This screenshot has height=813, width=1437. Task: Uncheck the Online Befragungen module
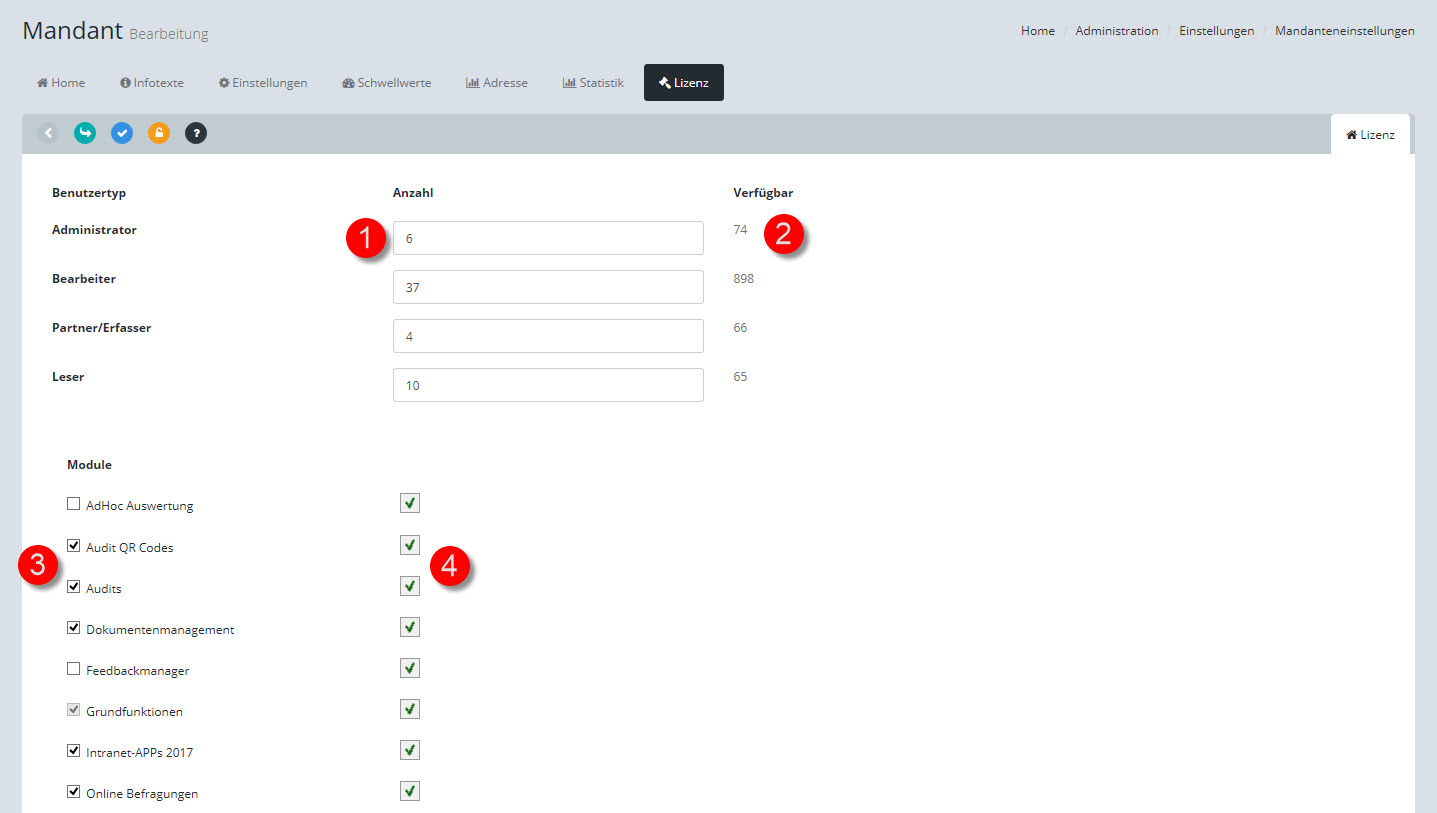[73, 792]
